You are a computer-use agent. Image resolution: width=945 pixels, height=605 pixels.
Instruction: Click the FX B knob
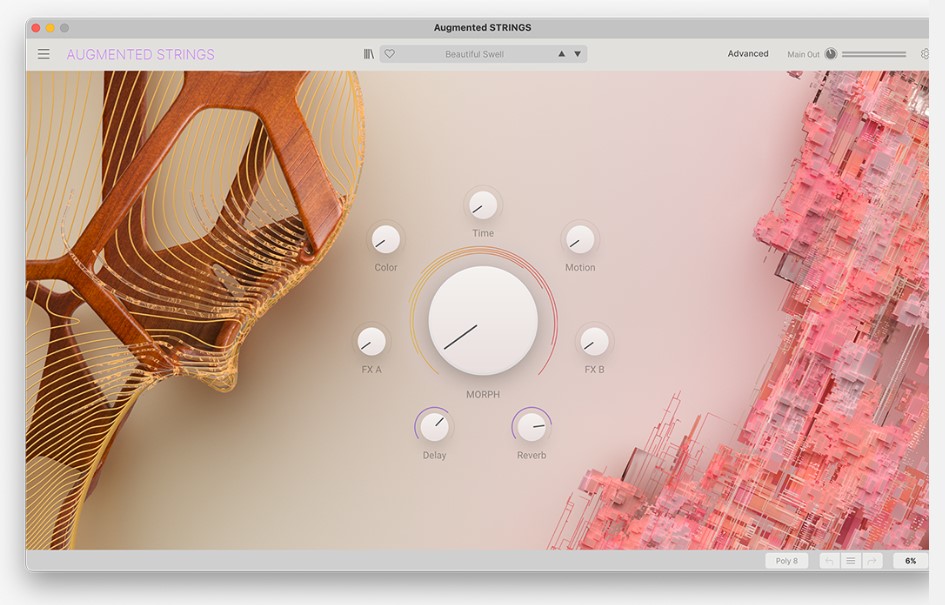[594, 342]
